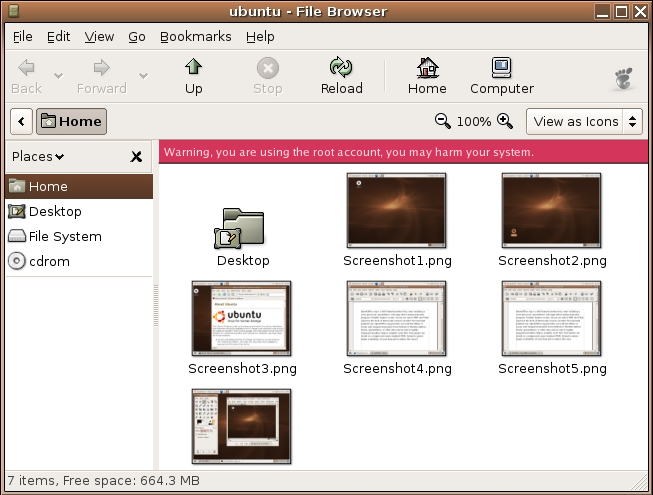The image size is (653, 495).
Task: Open the Go menu
Action: (137, 36)
